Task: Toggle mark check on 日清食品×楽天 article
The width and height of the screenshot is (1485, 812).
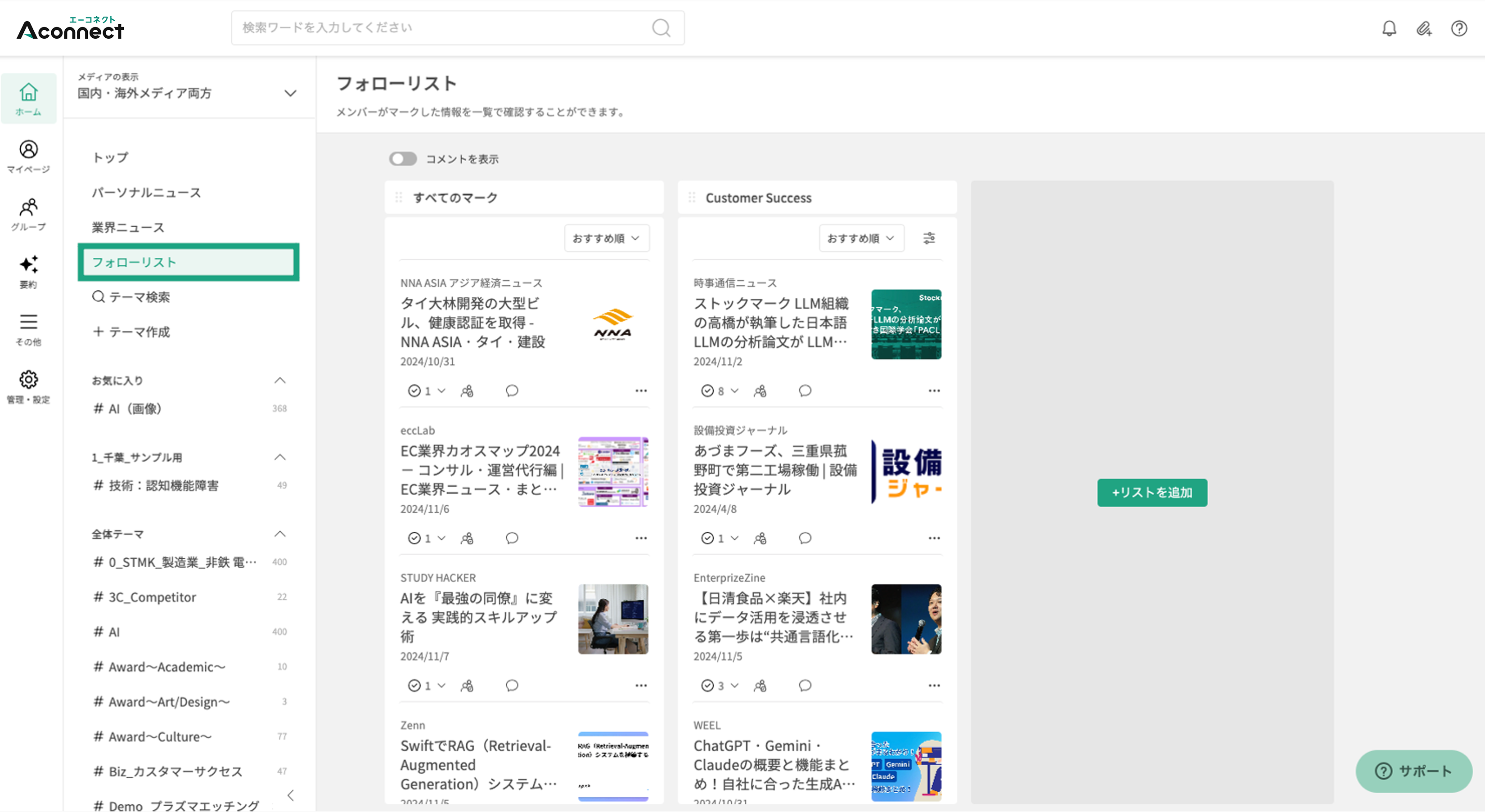Action: tap(707, 686)
